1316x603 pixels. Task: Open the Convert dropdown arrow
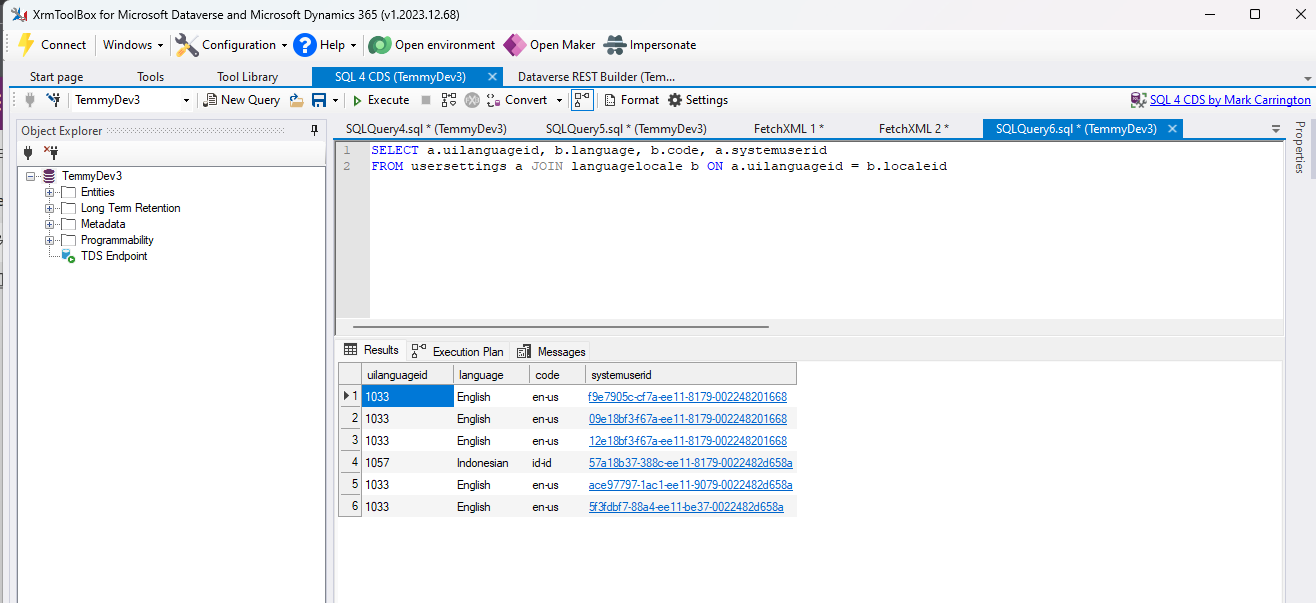coord(559,100)
